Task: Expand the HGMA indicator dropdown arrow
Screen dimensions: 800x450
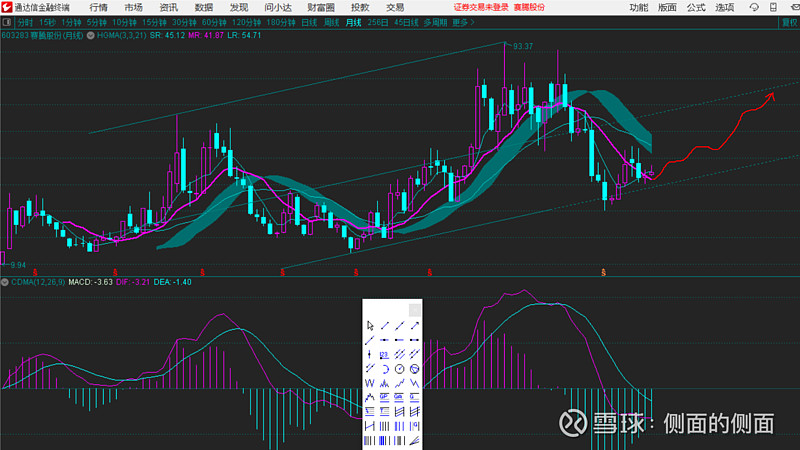Action: coord(90,36)
